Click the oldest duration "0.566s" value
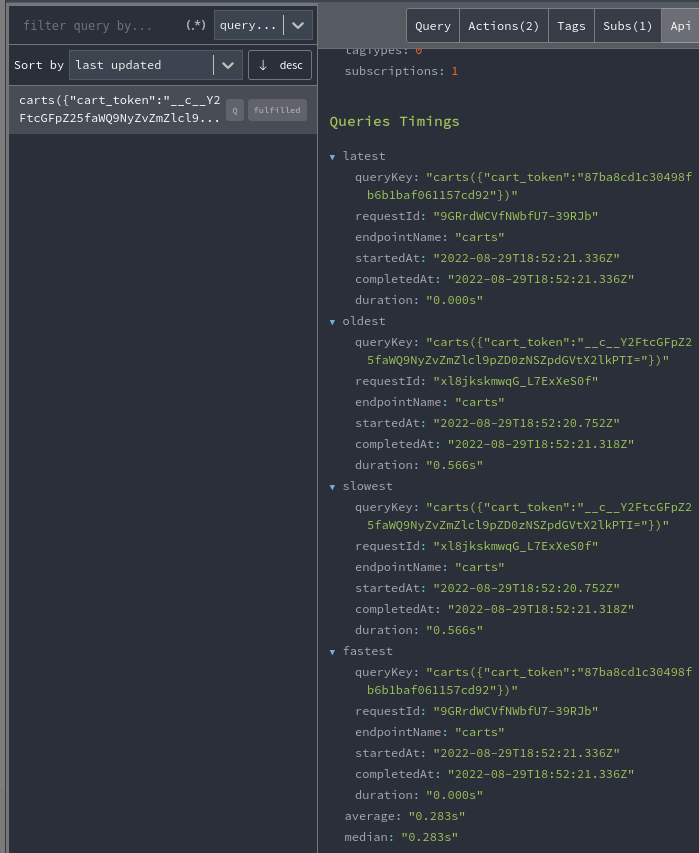The width and height of the screenshot is (699, 853). pyautogui.click(x=454, y=465)
